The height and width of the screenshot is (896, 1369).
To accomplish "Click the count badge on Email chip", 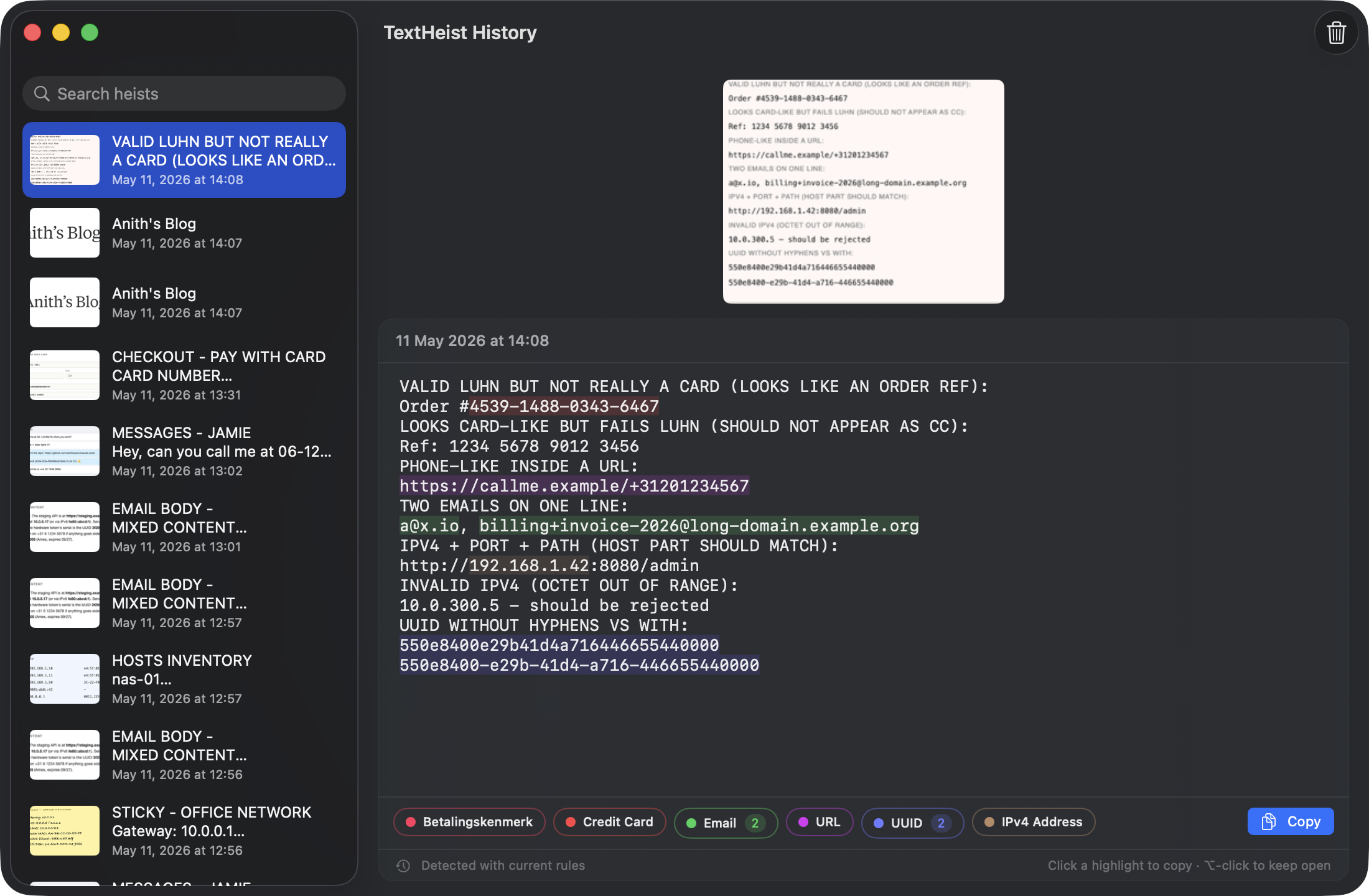I will pyautogui.click(x=755, y=823).
